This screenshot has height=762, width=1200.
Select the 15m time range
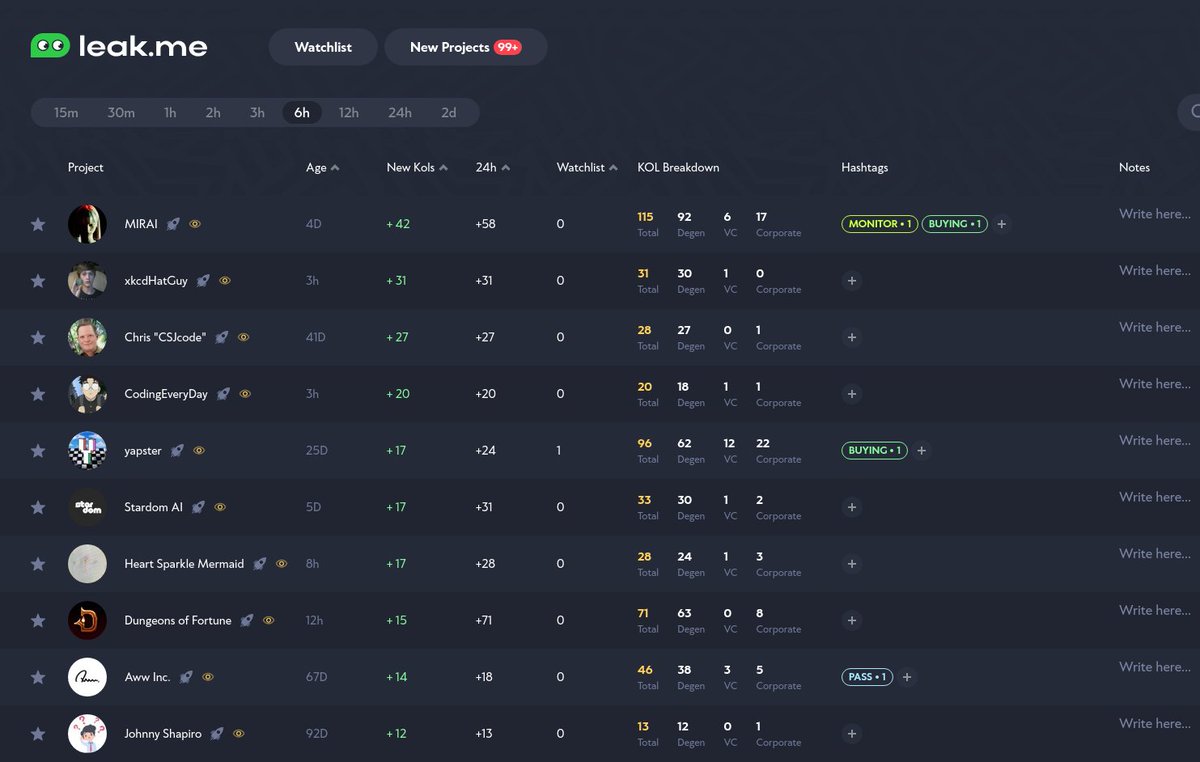click(x=66, y=112)
